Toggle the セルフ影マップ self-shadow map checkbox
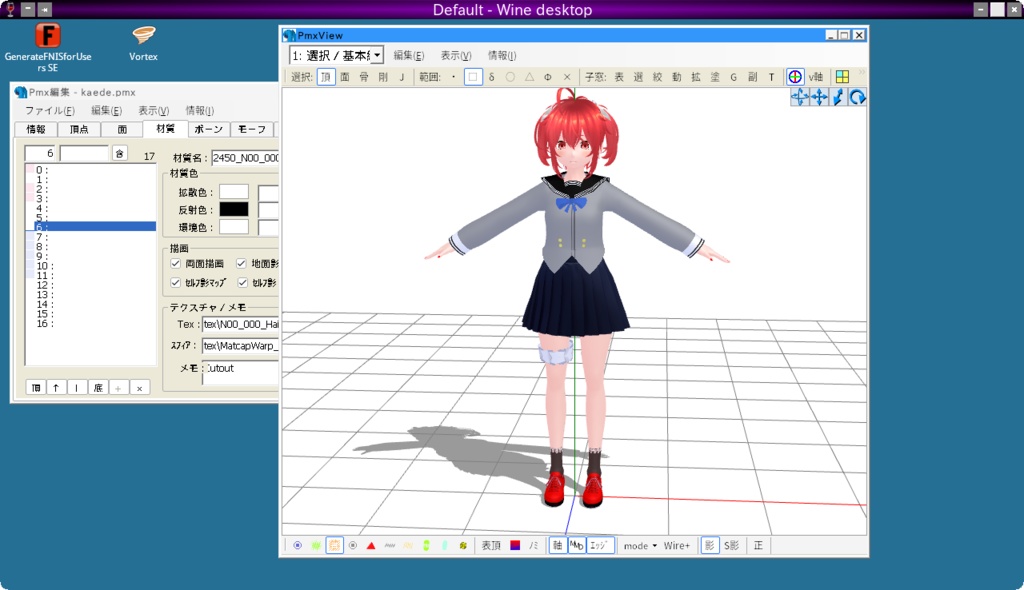 pos(175,282)
